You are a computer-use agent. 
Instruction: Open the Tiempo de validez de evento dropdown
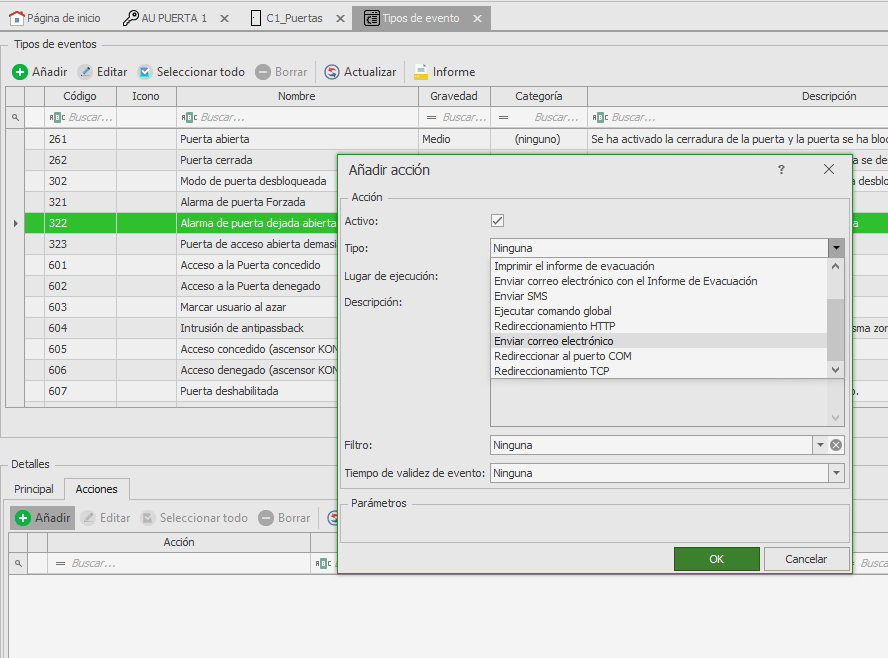(x=836, y=473)
